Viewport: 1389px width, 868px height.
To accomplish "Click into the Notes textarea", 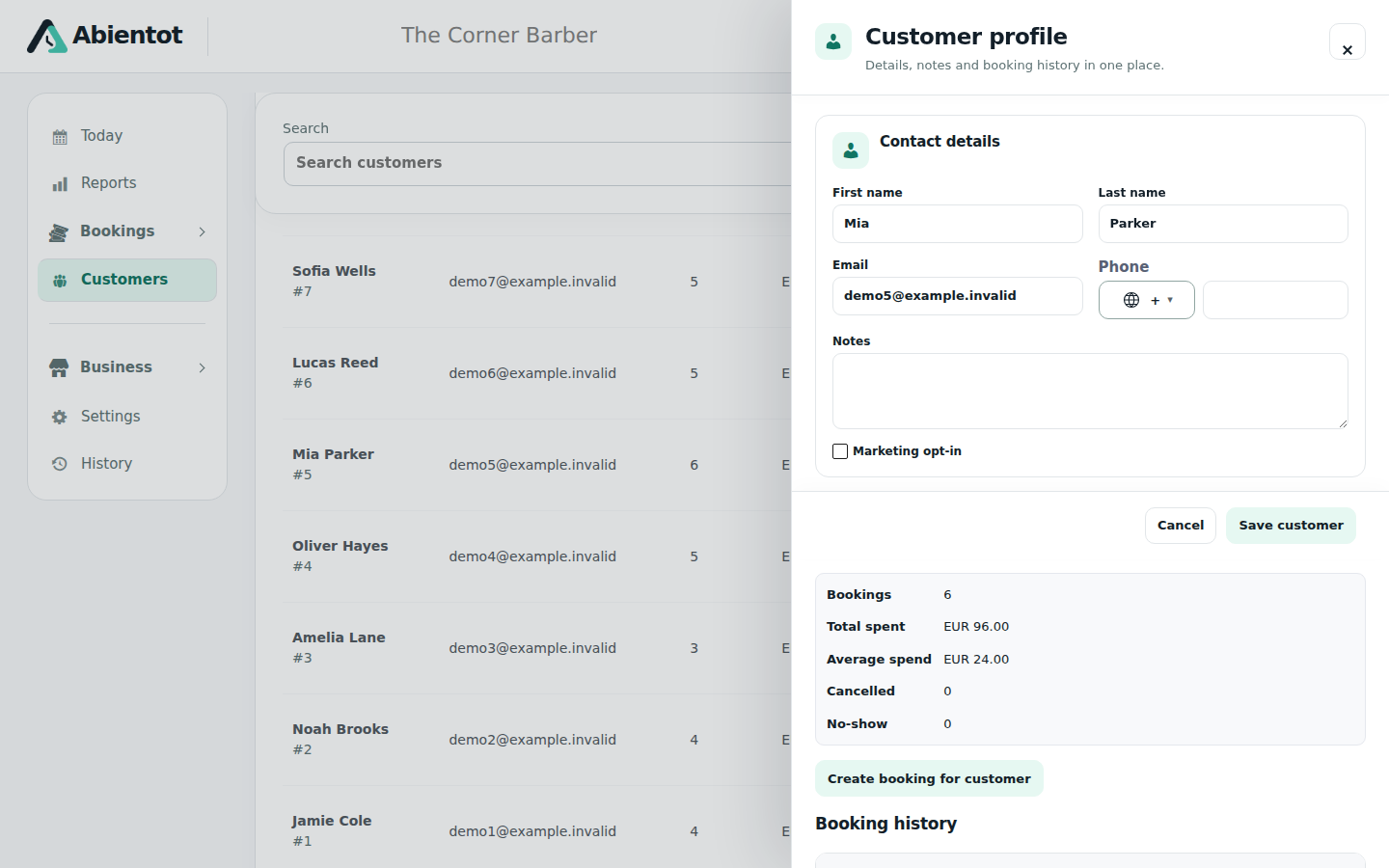I will tap(1090, 391).
